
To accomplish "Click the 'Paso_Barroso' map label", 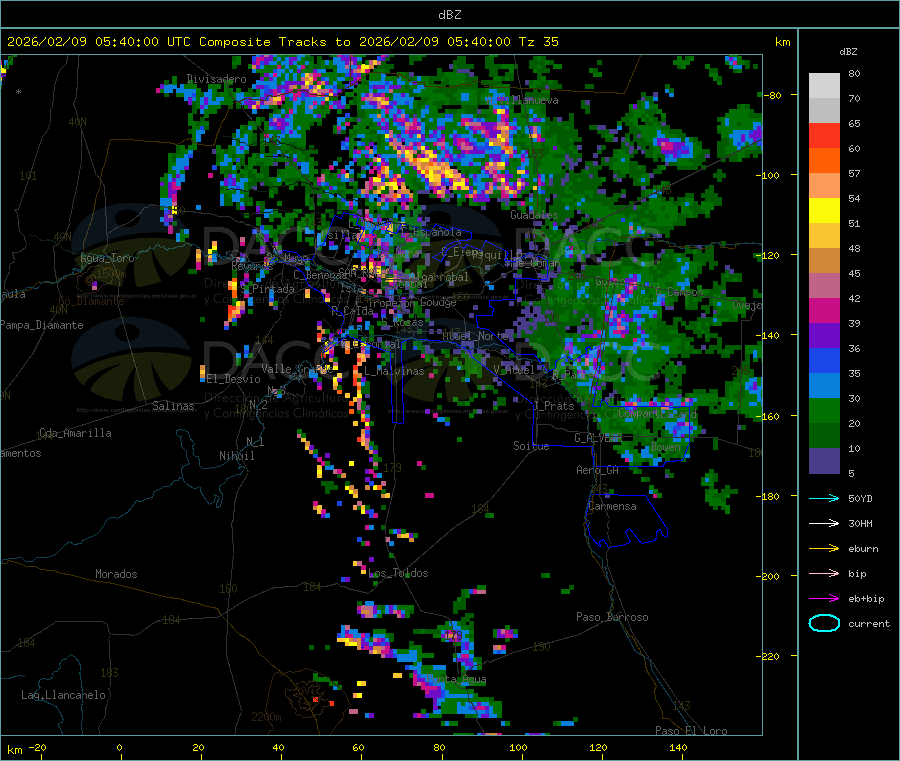I will 612,617.
